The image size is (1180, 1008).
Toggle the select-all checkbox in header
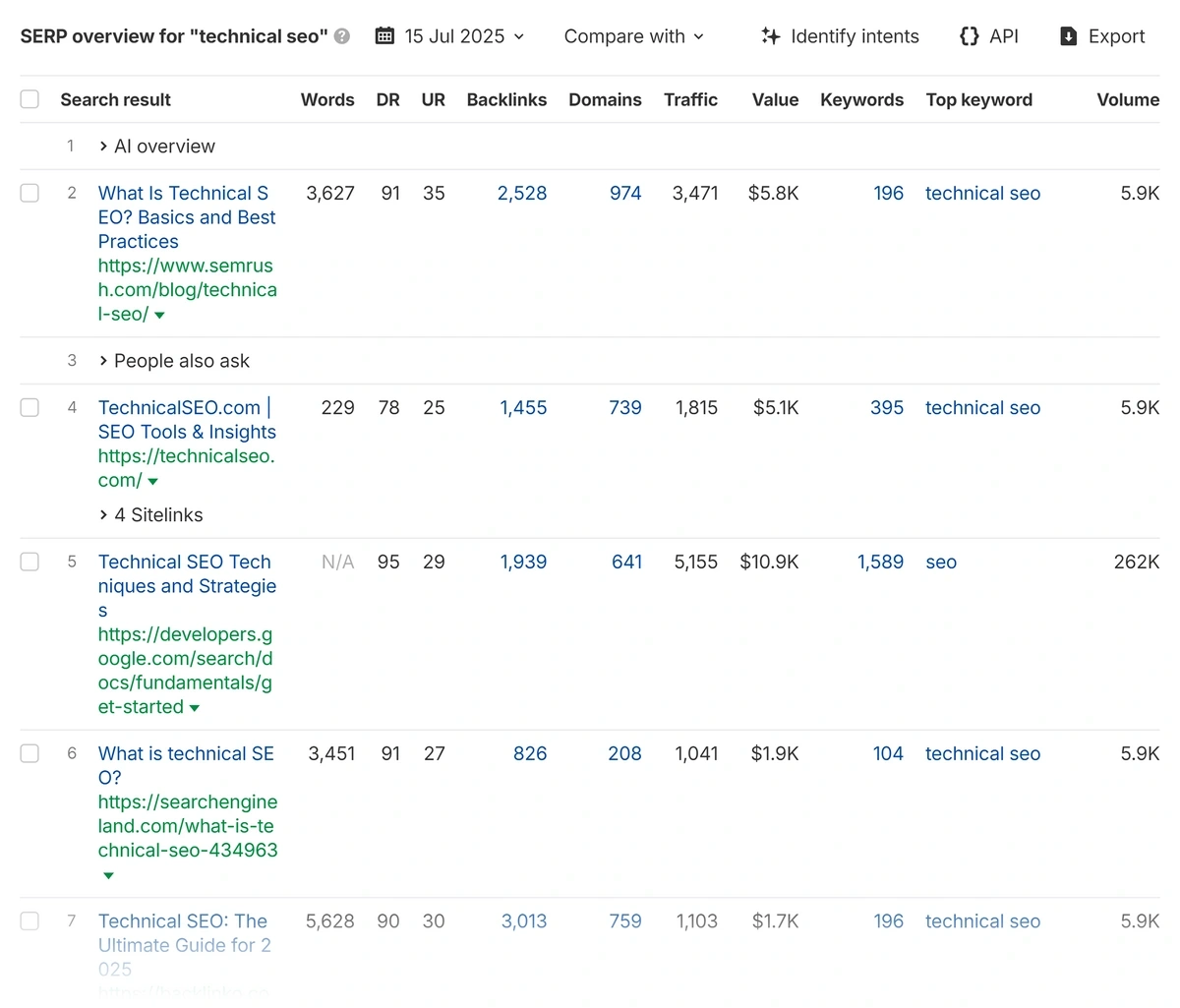click(x=29, y=99)
